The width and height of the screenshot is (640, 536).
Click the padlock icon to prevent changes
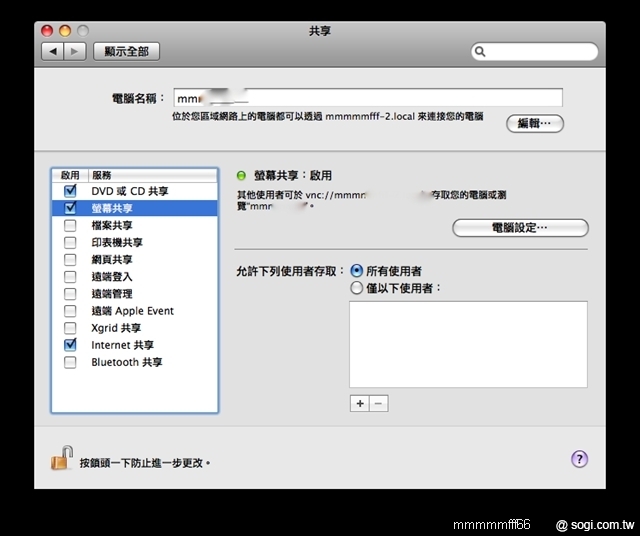tap(61, 459)
